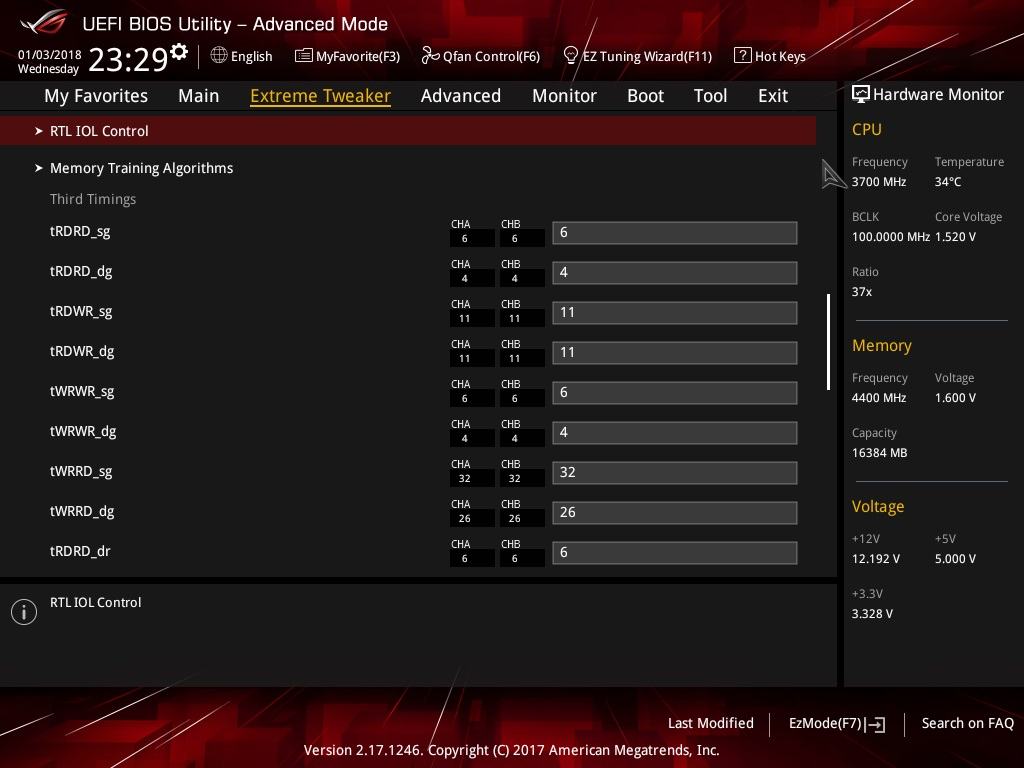
Task: Open the MyFavorite(F3) list icon
Action: click(304, 56)
